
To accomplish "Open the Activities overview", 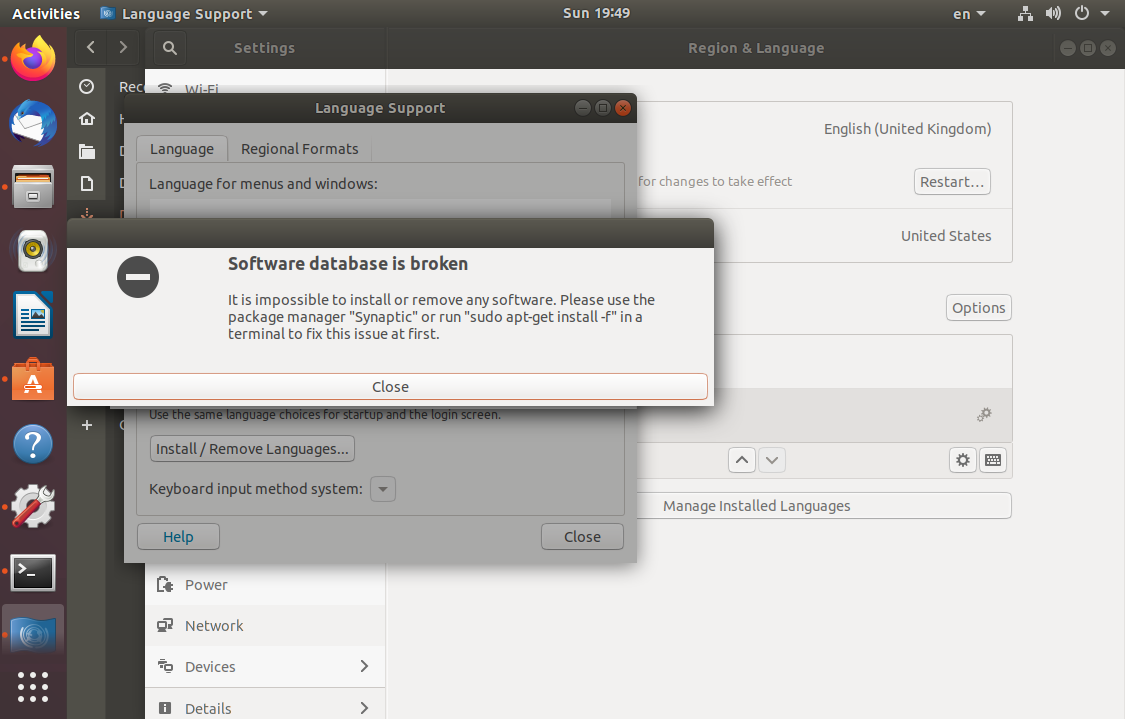I will (46, 14).
